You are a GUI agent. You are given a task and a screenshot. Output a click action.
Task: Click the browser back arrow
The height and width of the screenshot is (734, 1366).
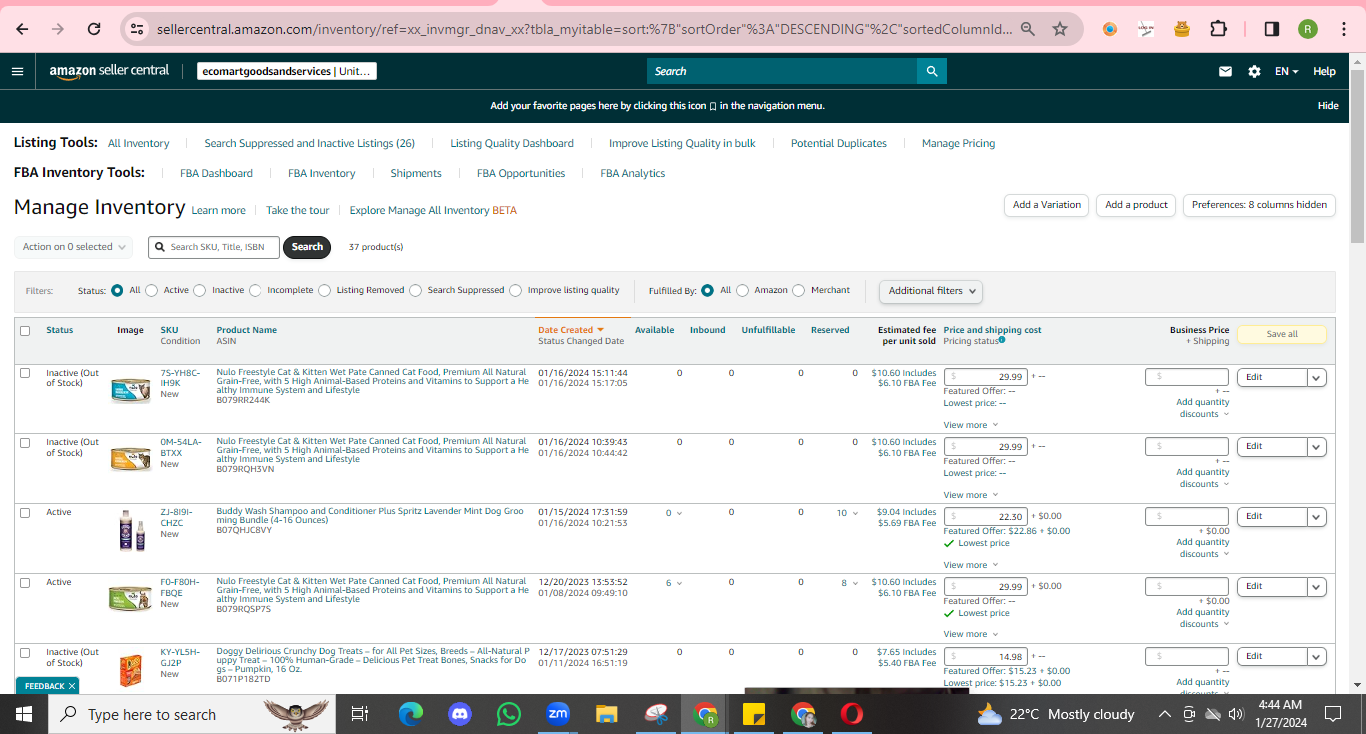[22, 29]
